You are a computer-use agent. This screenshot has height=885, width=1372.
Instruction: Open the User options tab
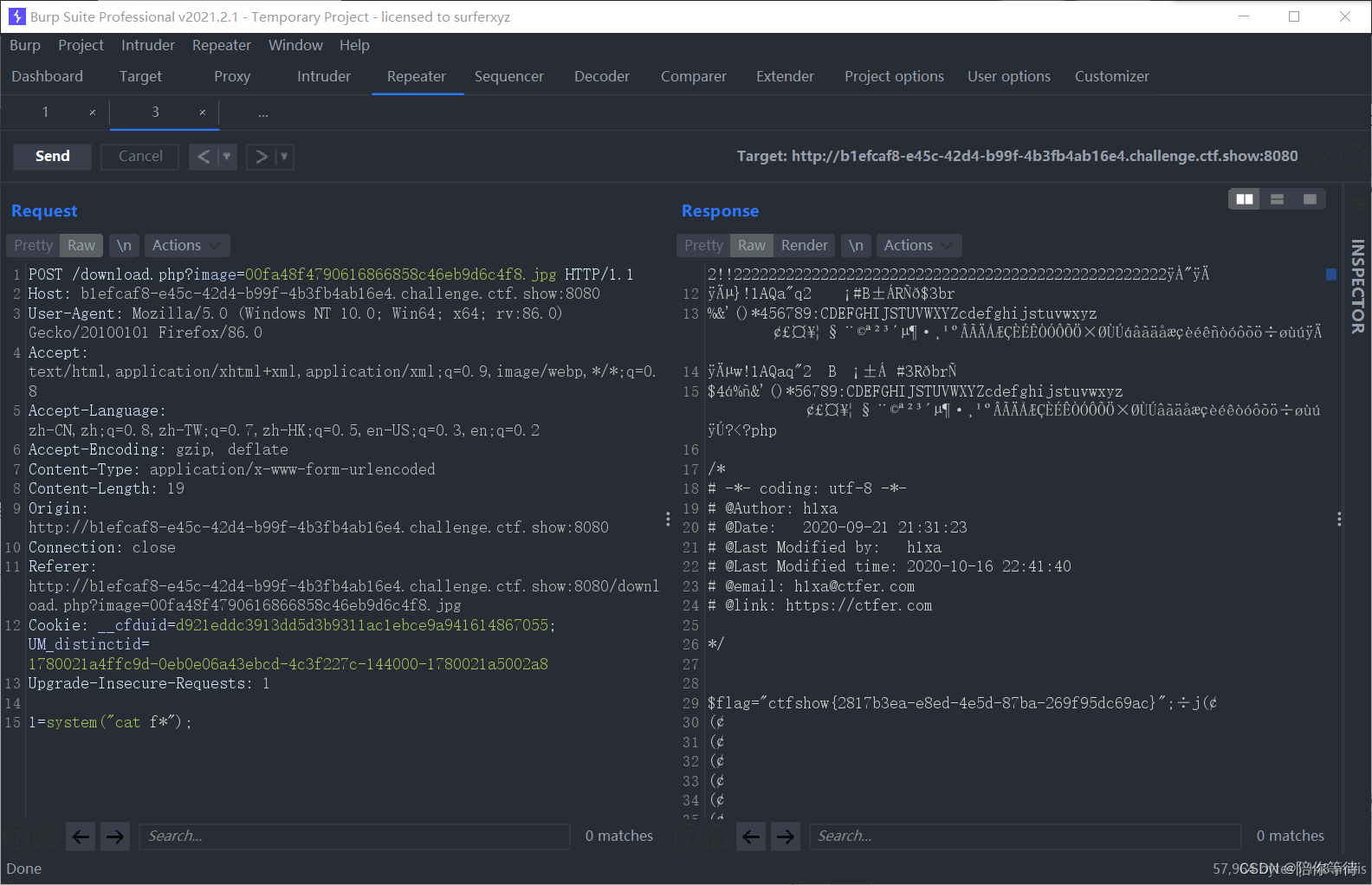coord(1009,76)
